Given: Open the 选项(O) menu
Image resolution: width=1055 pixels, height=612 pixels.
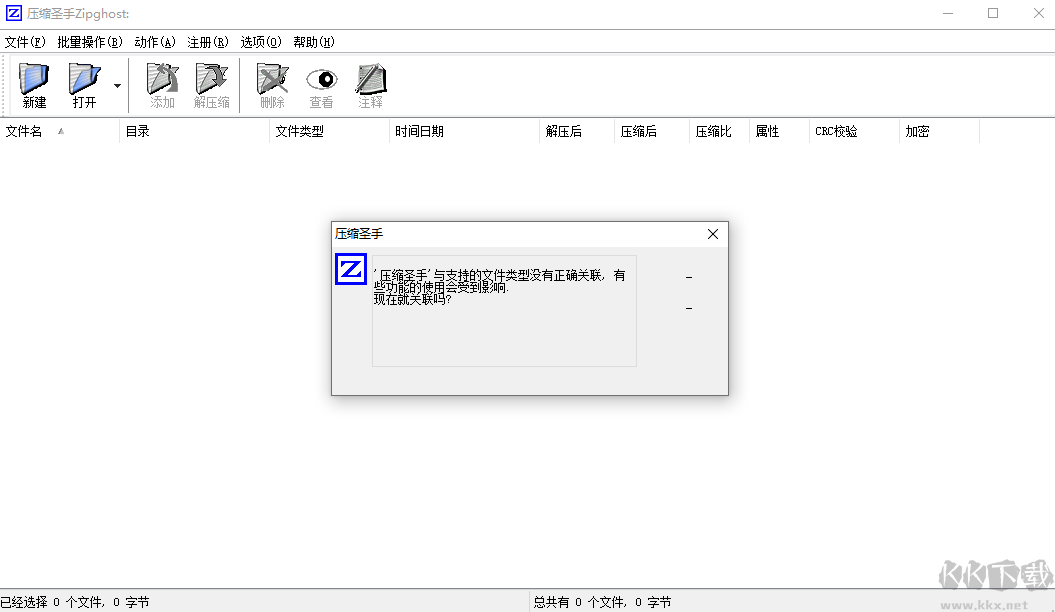Looking at the screenshot, I should point(262,42).
